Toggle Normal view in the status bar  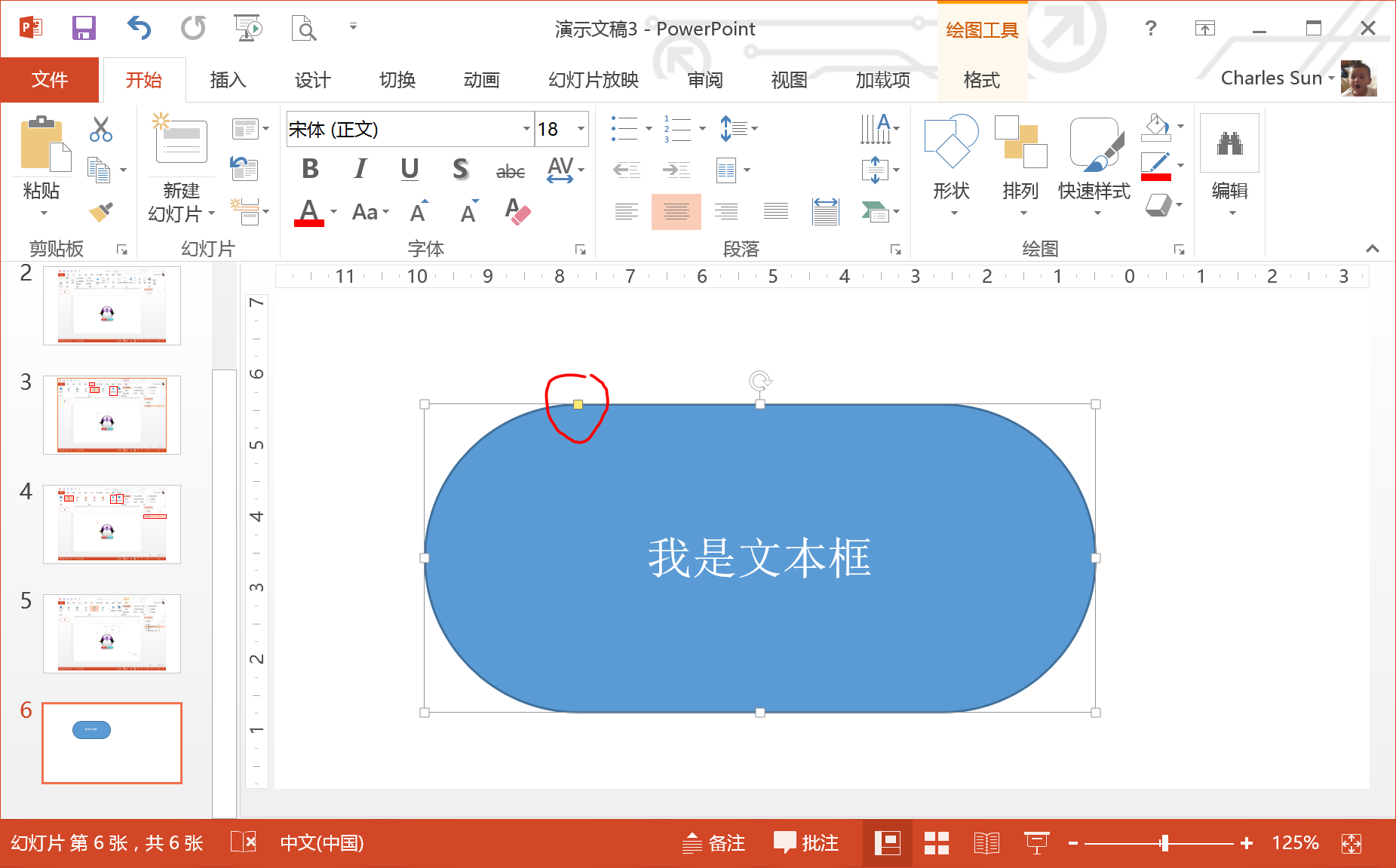coord(887,843)
